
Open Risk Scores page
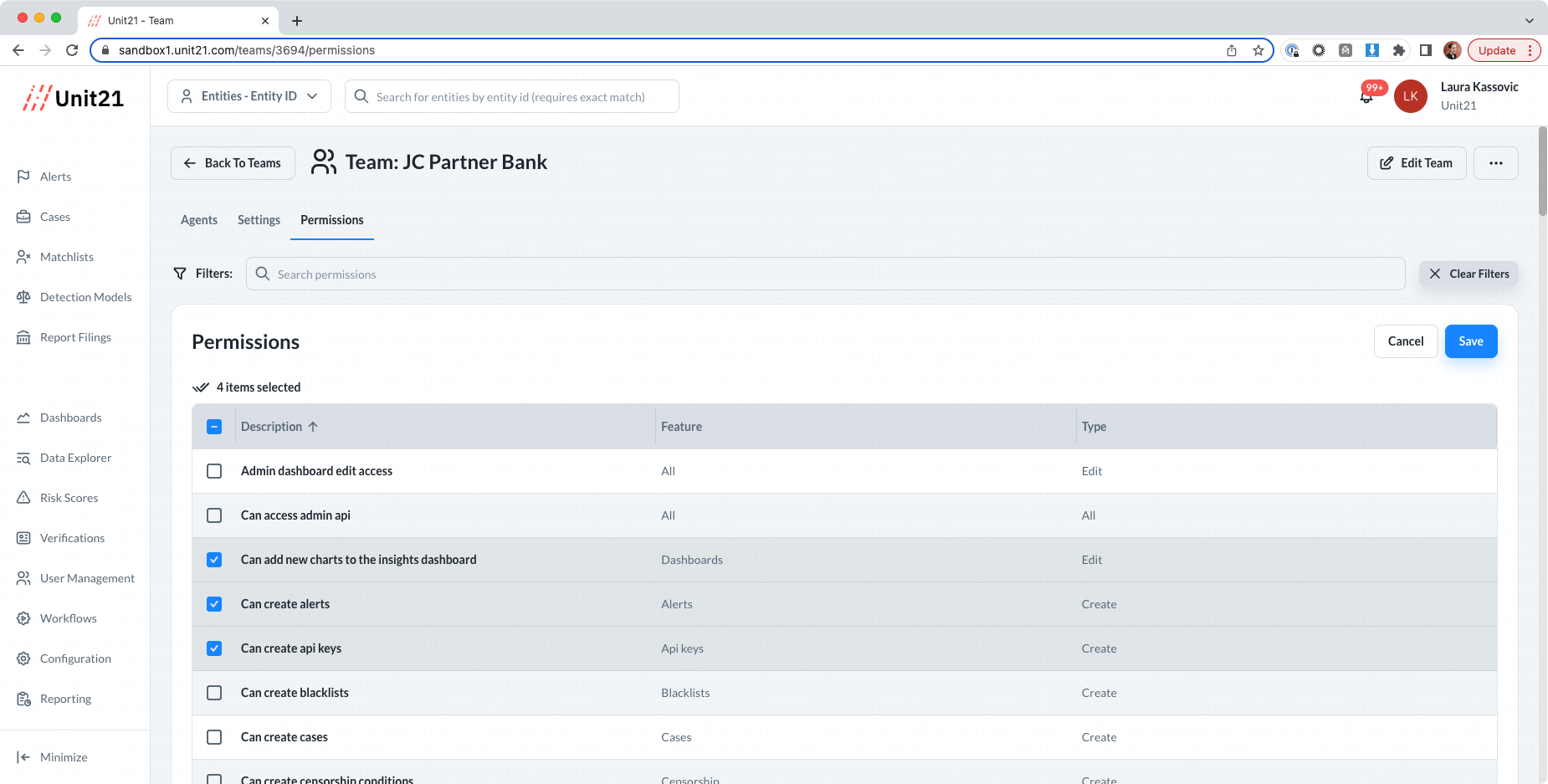click(69, 498)
